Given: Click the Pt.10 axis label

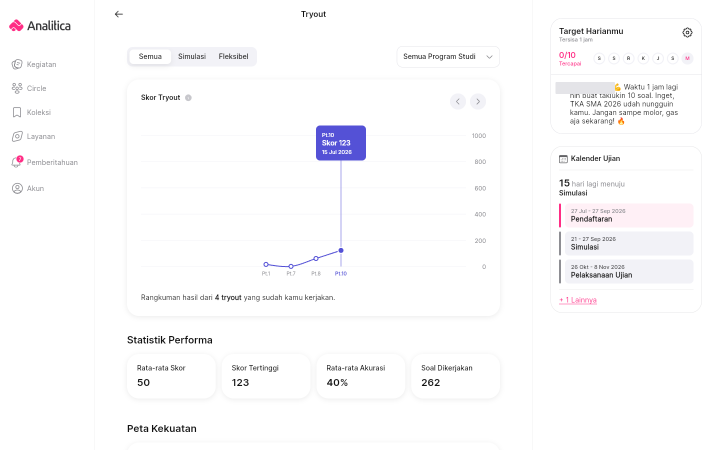Looking at the screenshot, I should click(x=341, y=274).
